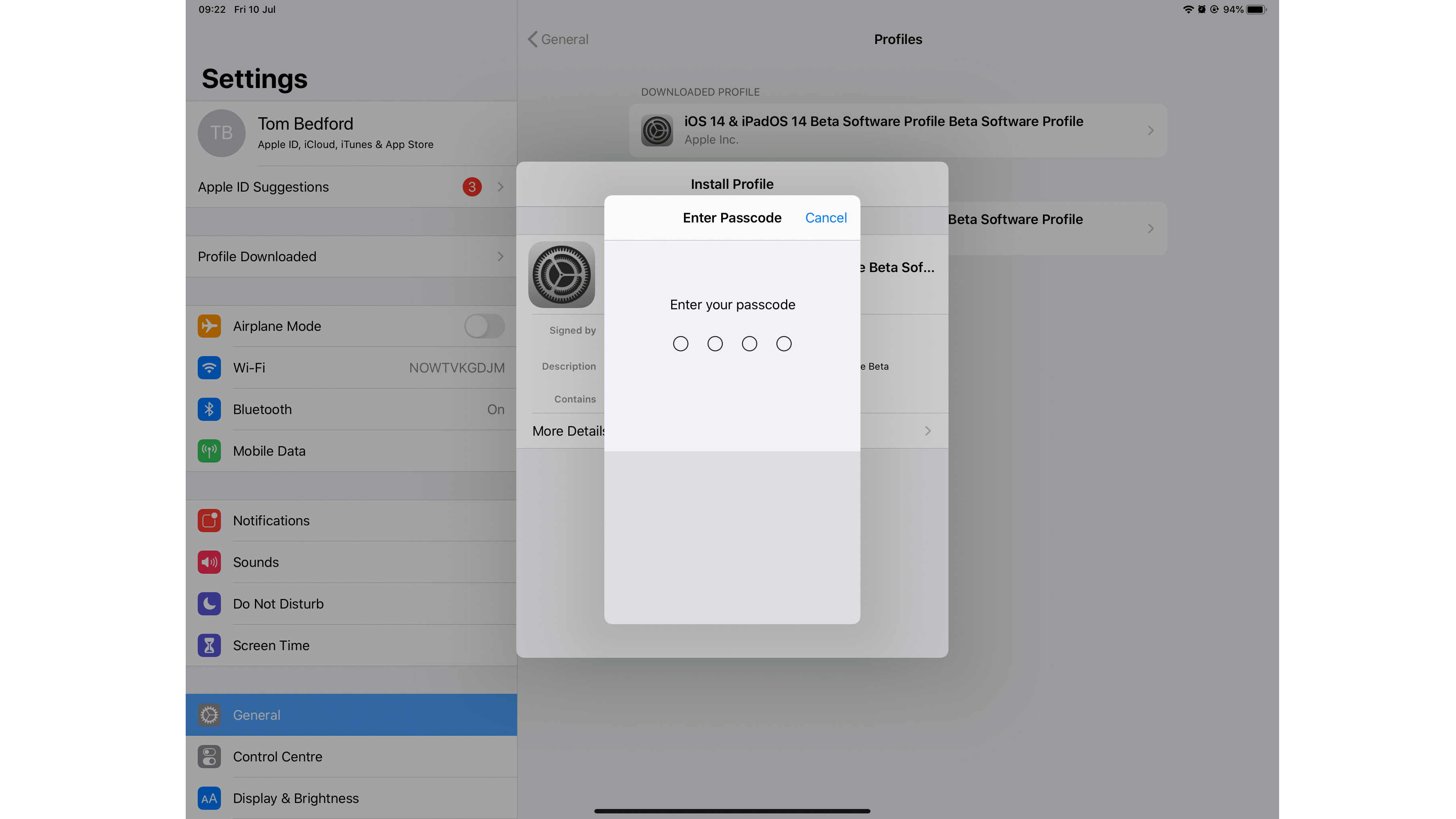Go back to General settings
The height and width of the screenshot is (819, 1456).
coord(558,39)
